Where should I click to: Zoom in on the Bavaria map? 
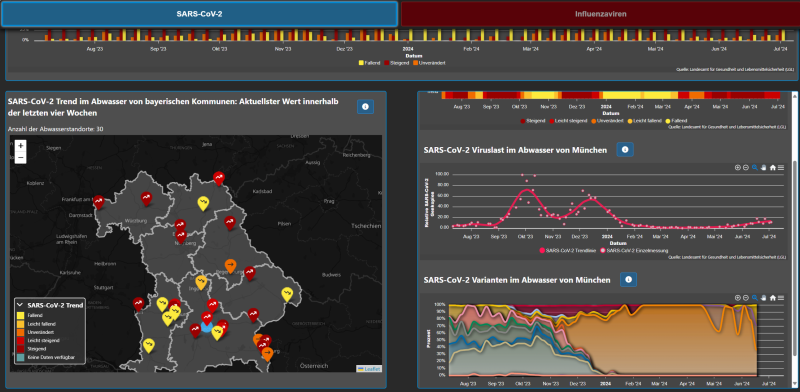[20, 145]
